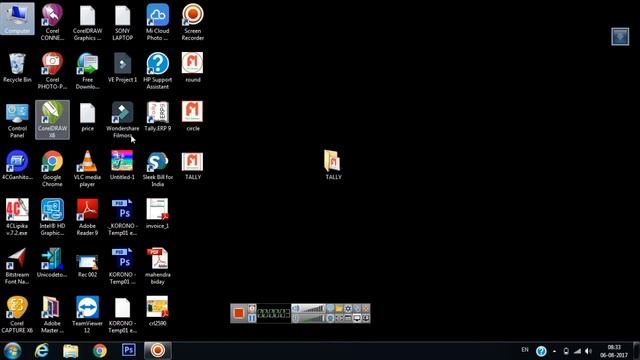Open the system volume tray icon

coord(588,351)
